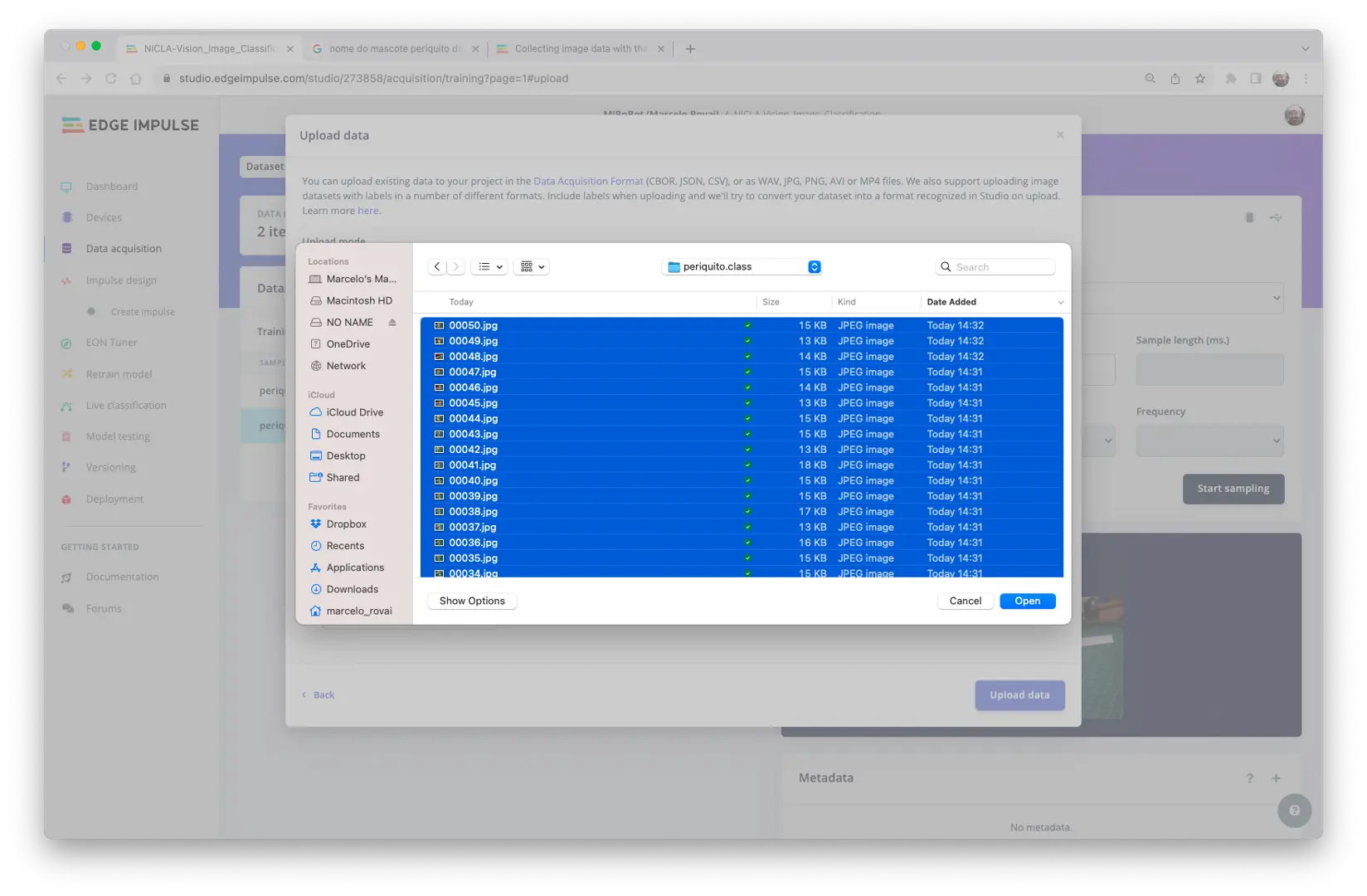Open the Data Acquisition Format link
This screenshot has height=896, width=1367.
(588, 181)
